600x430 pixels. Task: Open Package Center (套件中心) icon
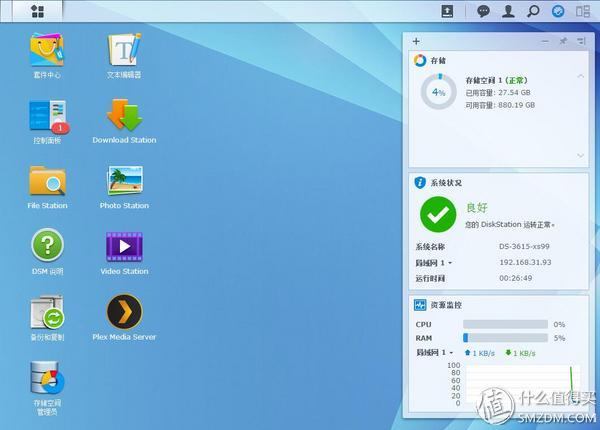coord(47,50)
